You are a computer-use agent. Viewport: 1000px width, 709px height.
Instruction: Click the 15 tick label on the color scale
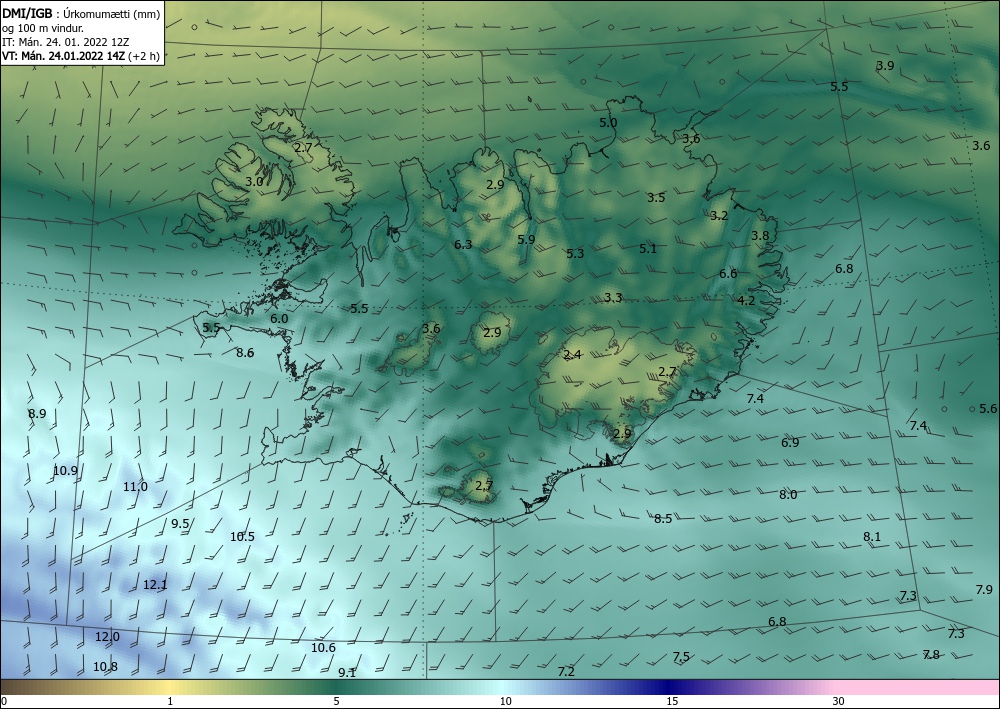[672, 701]
